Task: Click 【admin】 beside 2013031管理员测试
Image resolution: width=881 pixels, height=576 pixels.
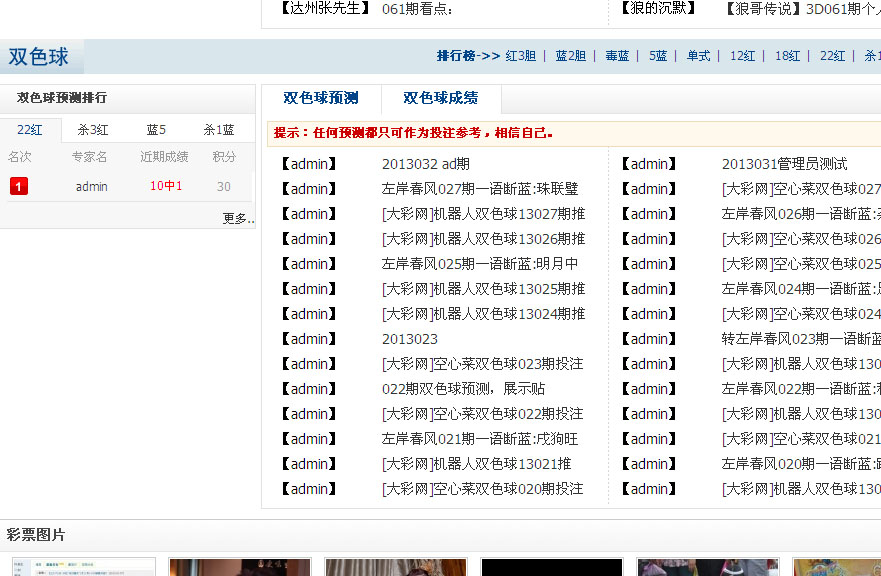Action: (649, 164)
